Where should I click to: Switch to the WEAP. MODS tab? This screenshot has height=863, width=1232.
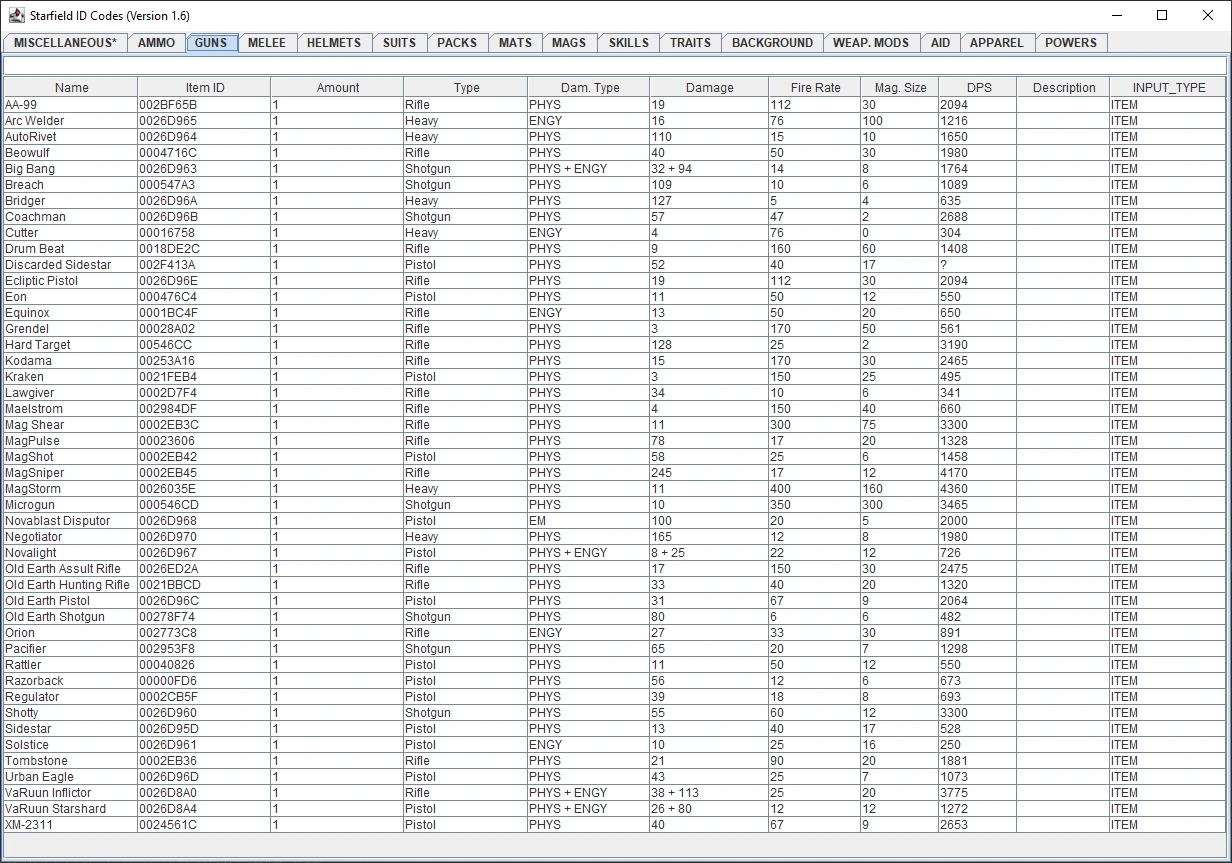click(x=871, y=43)
